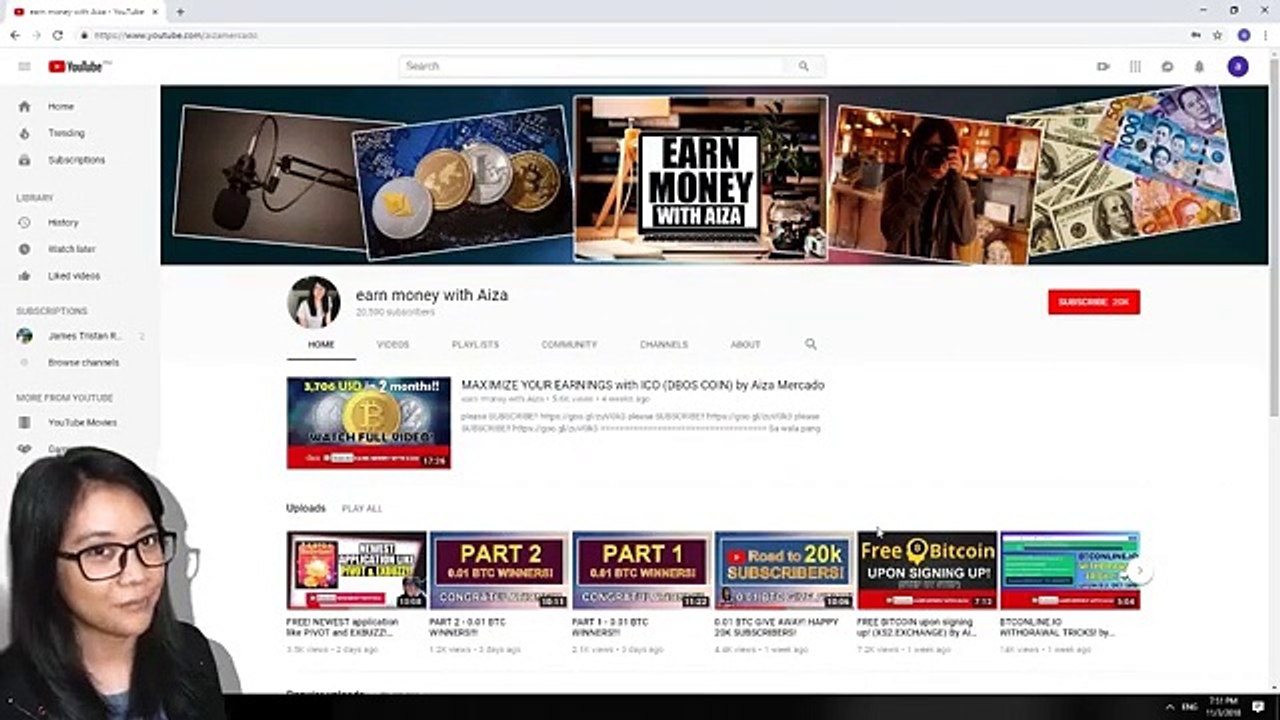The width and height of the screenshot is (1280, 720).
Task: Open the '0.01 BTC GIVE AWAY' video title
Action: point(776,627)
